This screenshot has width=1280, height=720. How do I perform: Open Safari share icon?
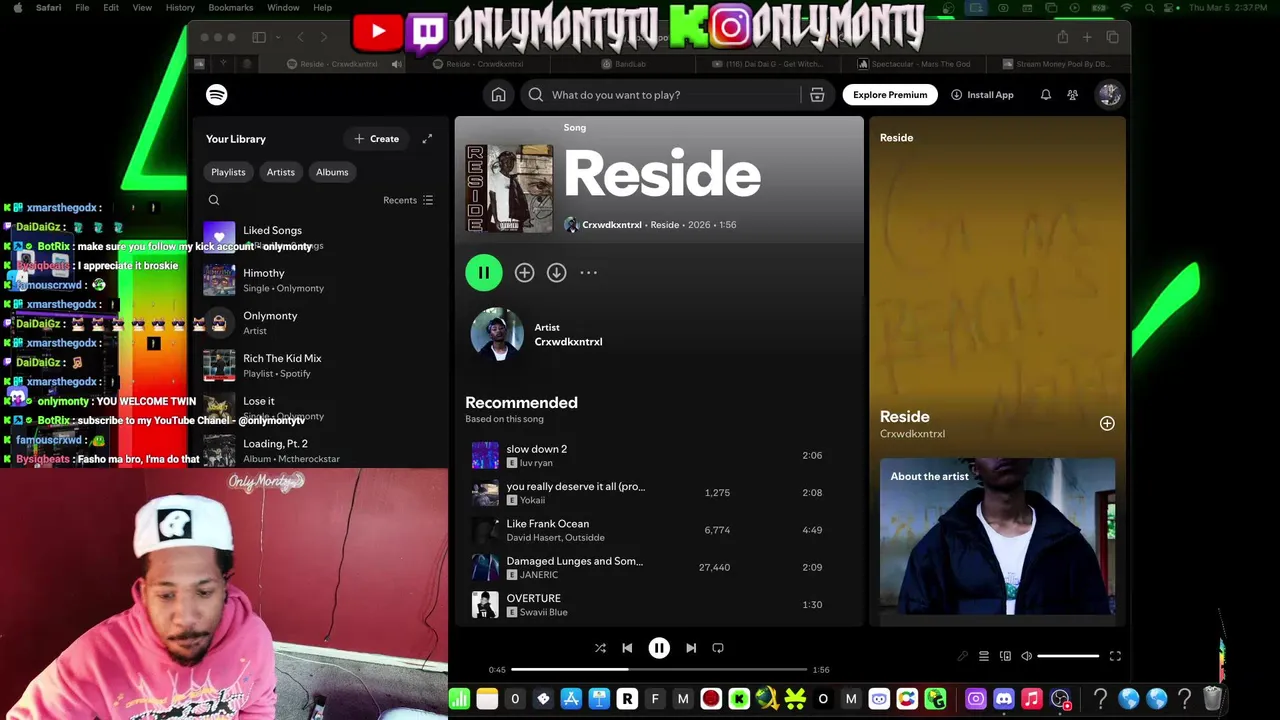[x=1063, y=37]
